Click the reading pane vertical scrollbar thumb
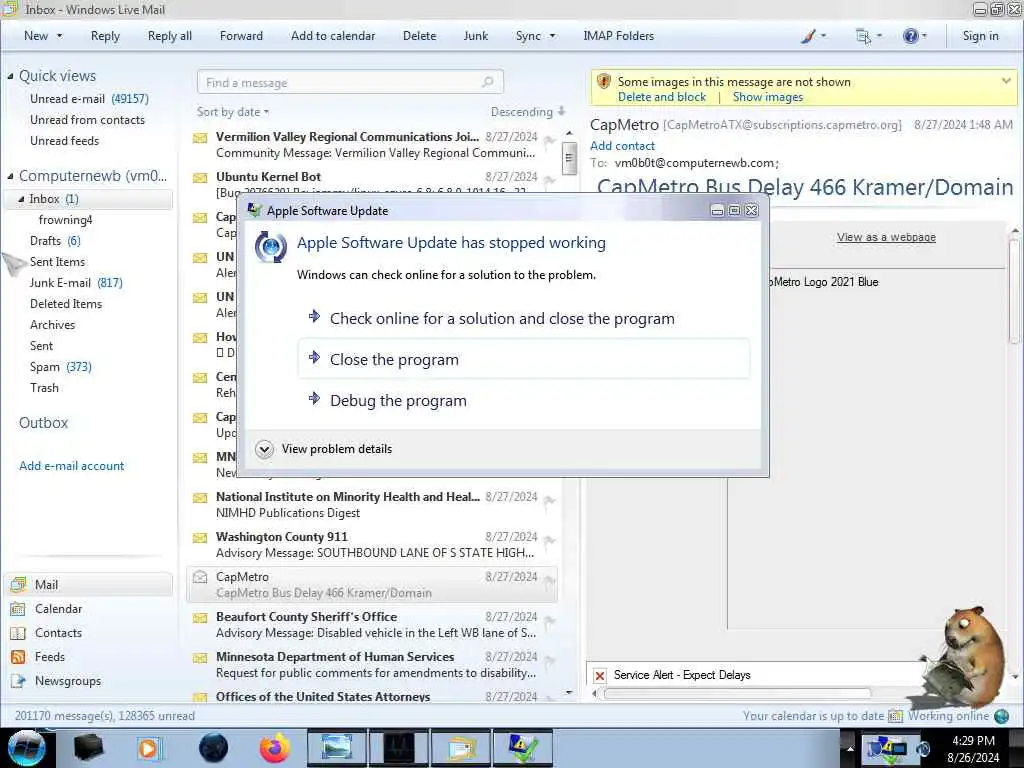Screen dimensions: 1024x768 (1014, 289)
